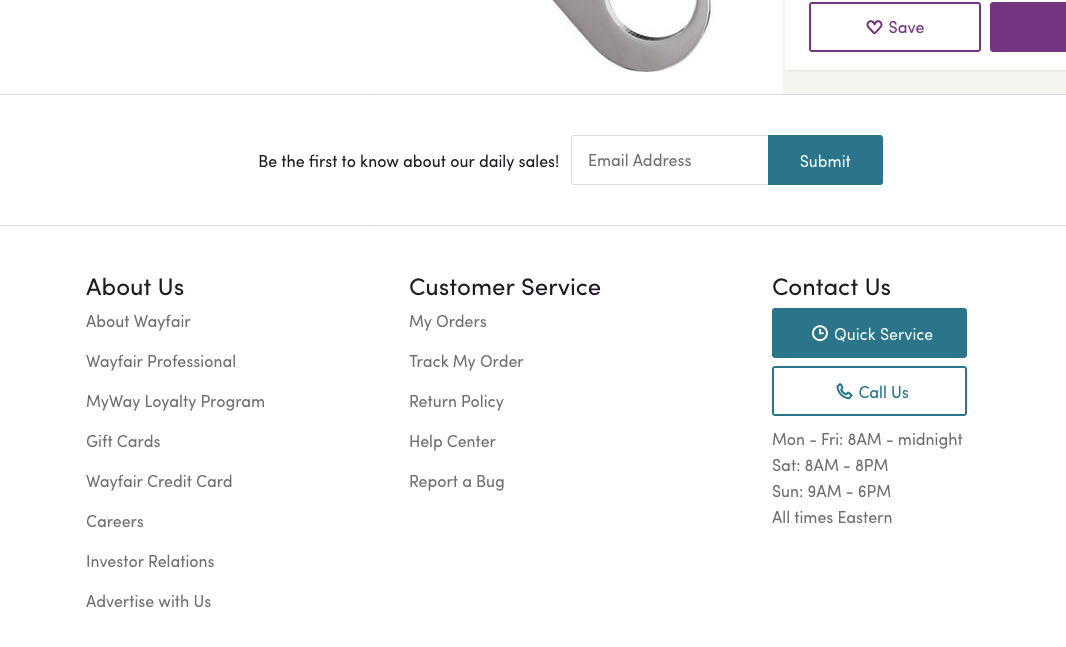The height and width of the screenshot is (647, 1066).
Task: Open Advertise with Us
Action: [148, 601]
